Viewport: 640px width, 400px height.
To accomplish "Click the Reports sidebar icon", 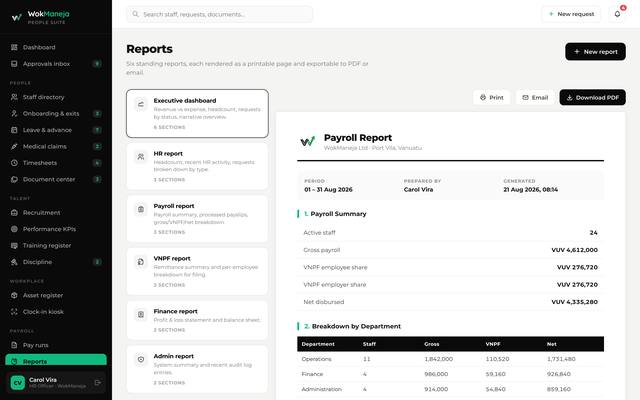I will (14, 361).
